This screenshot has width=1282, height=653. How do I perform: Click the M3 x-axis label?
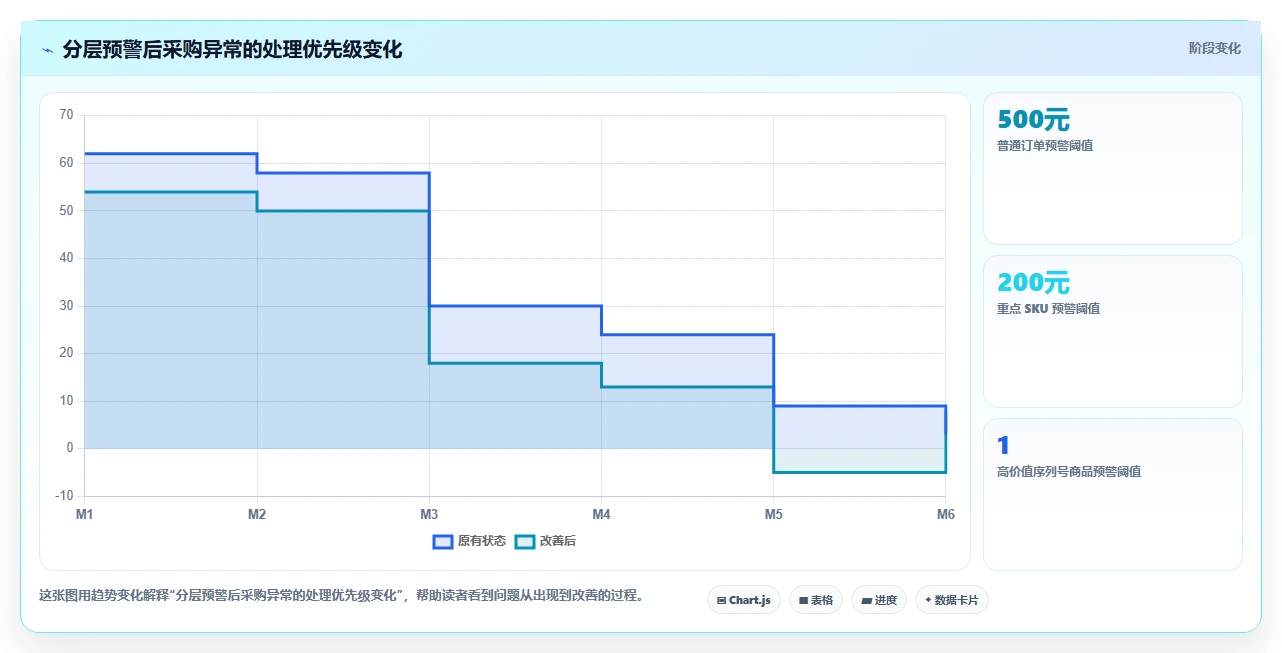pos(429,515)
